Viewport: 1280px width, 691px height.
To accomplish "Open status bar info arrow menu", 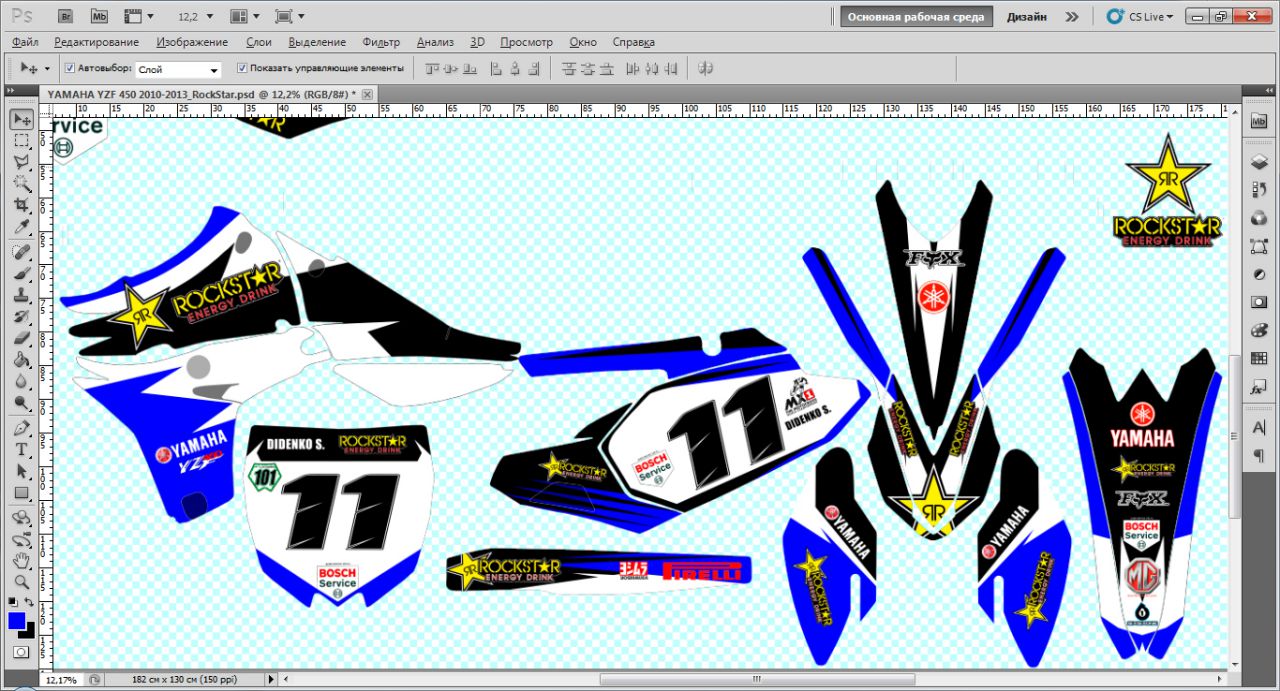I will tap(272, 679).
